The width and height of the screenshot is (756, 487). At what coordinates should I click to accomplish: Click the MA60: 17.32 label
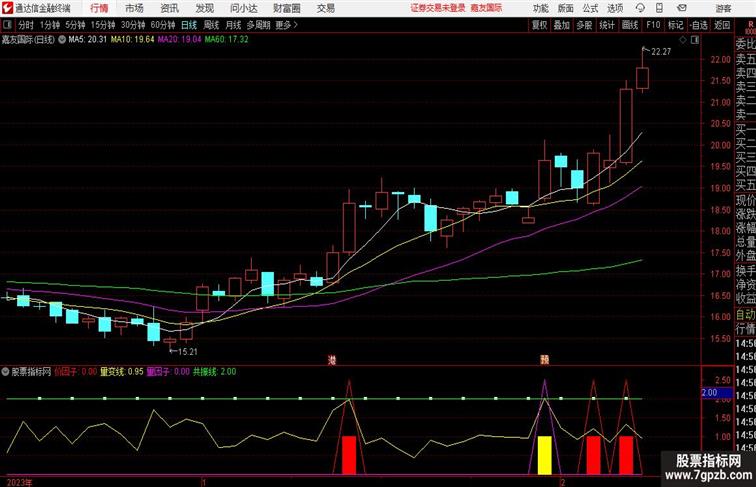pyautogui.click(x=227, y=40)
